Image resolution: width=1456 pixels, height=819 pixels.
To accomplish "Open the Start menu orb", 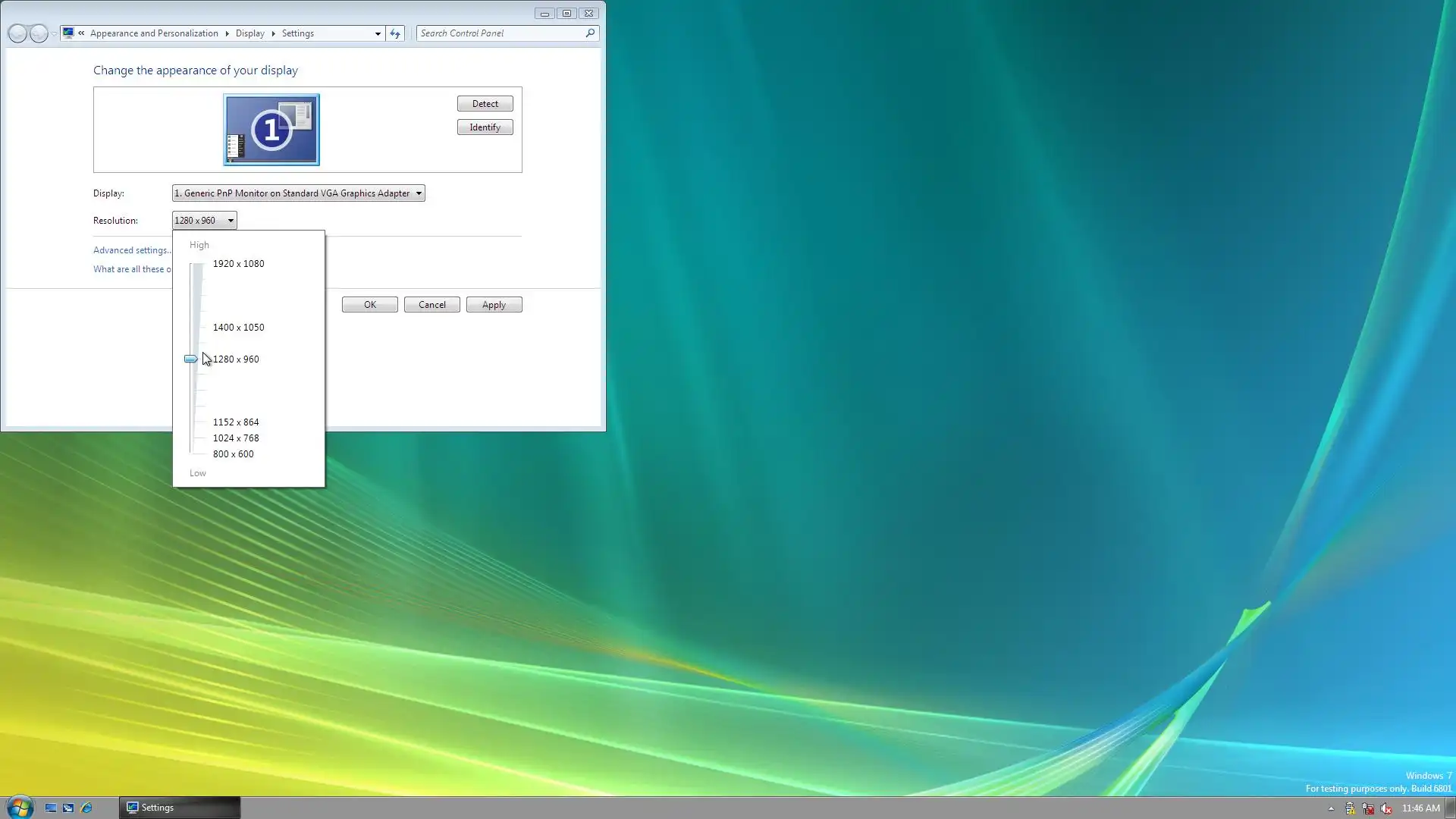I will [x=20, y=807].
